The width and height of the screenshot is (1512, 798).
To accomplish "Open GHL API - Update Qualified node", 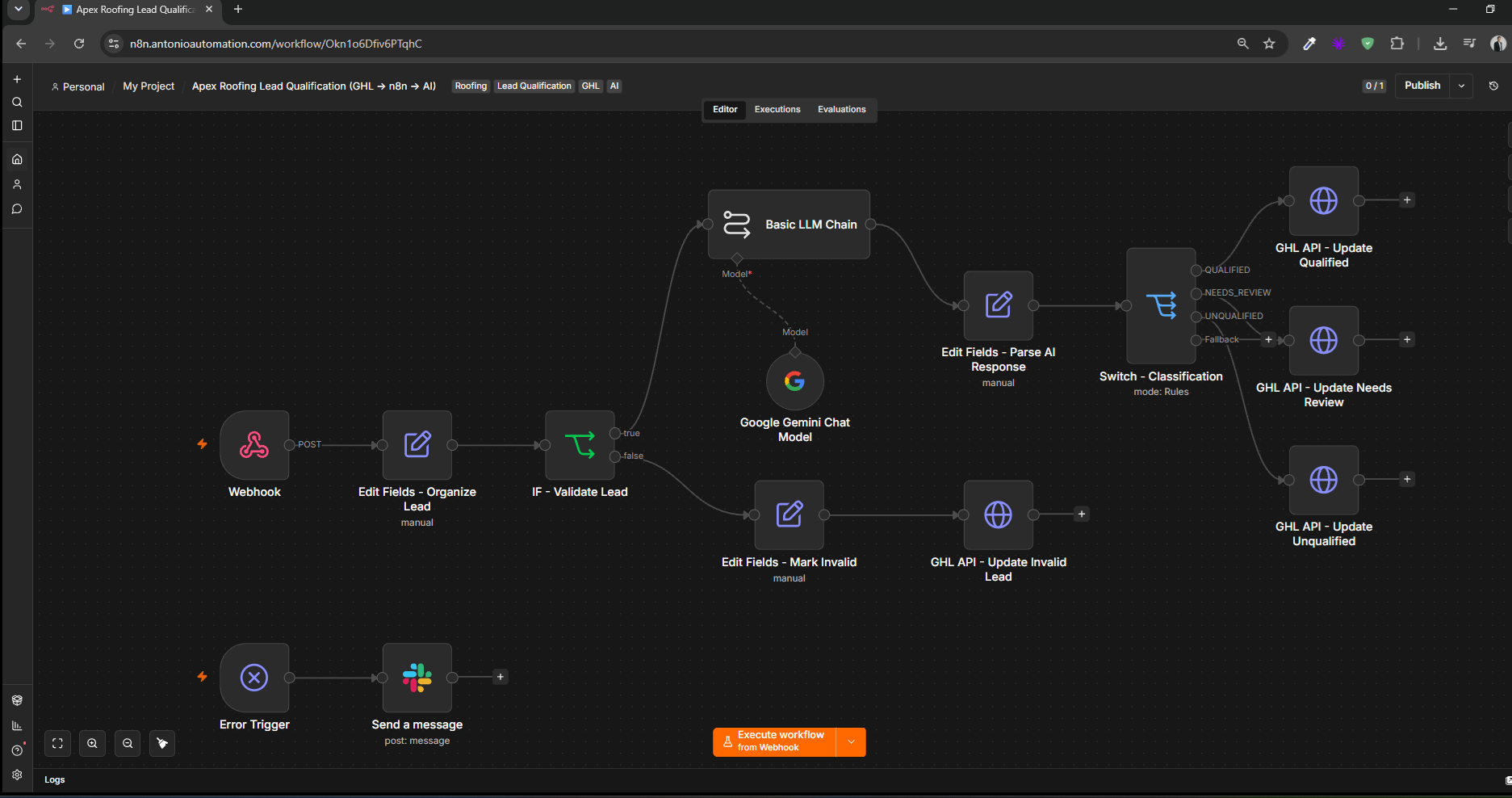I will click(1324, 200).
